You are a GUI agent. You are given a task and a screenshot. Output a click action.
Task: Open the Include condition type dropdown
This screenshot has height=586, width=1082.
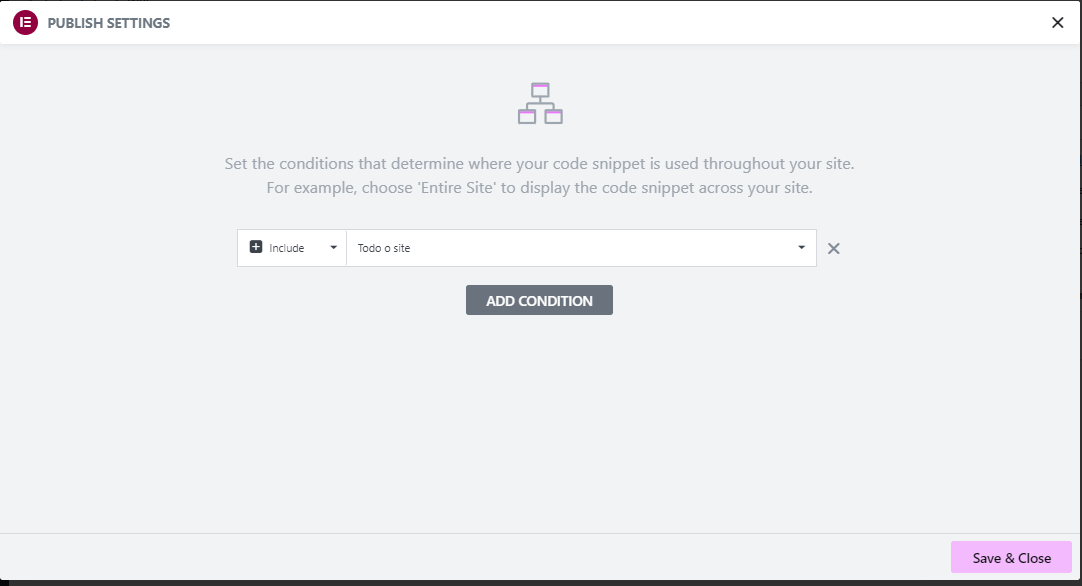[x=292, y=248]
